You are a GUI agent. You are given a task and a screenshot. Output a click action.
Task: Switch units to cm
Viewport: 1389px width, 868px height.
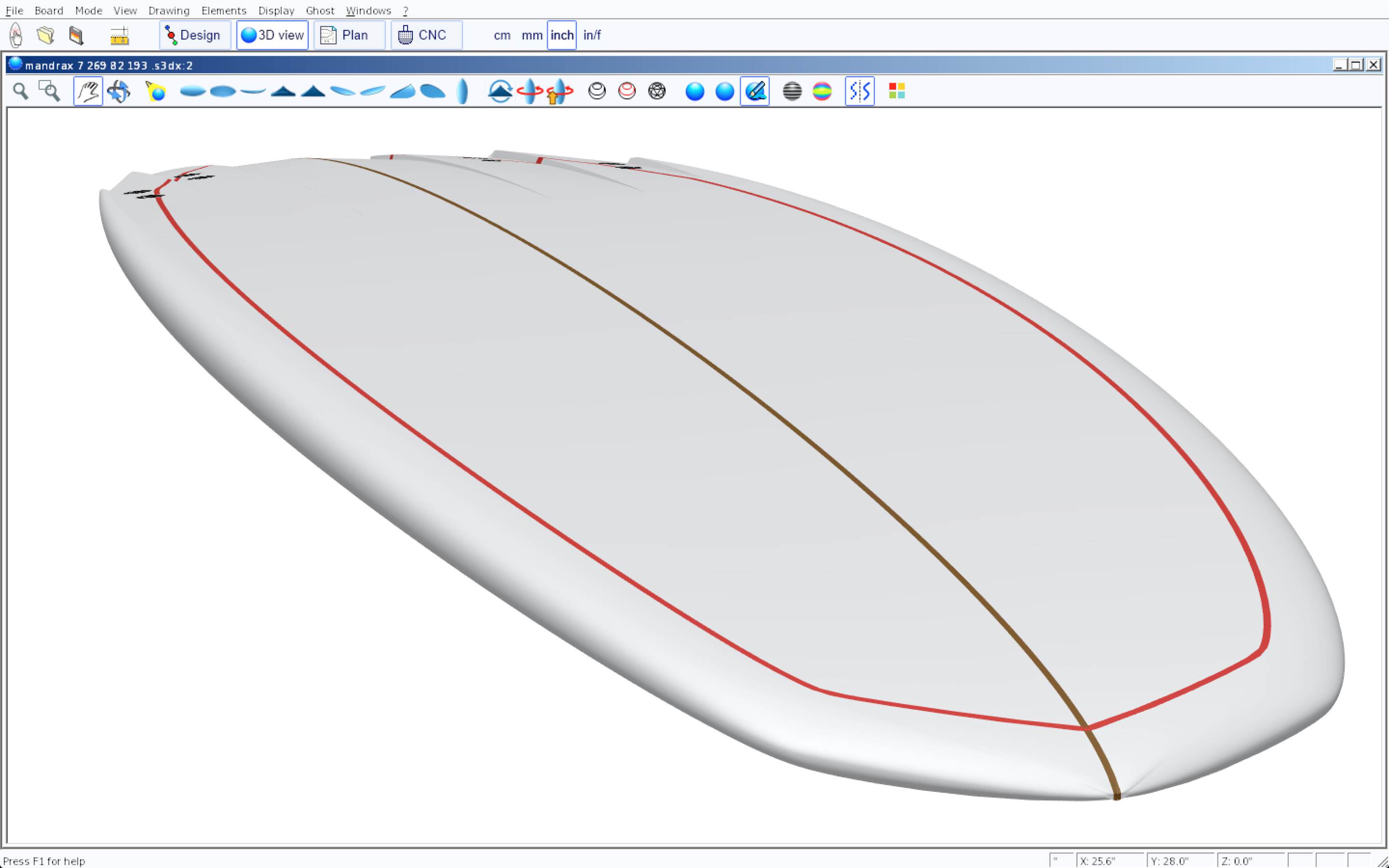point(502,36)
